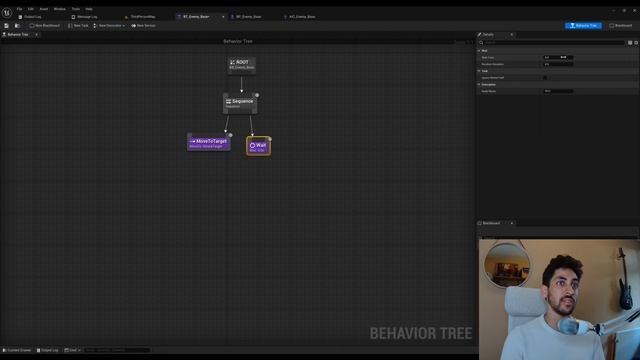
Task: Open the Tools menu
Action: pyautogui.click(x=76, y=9)
